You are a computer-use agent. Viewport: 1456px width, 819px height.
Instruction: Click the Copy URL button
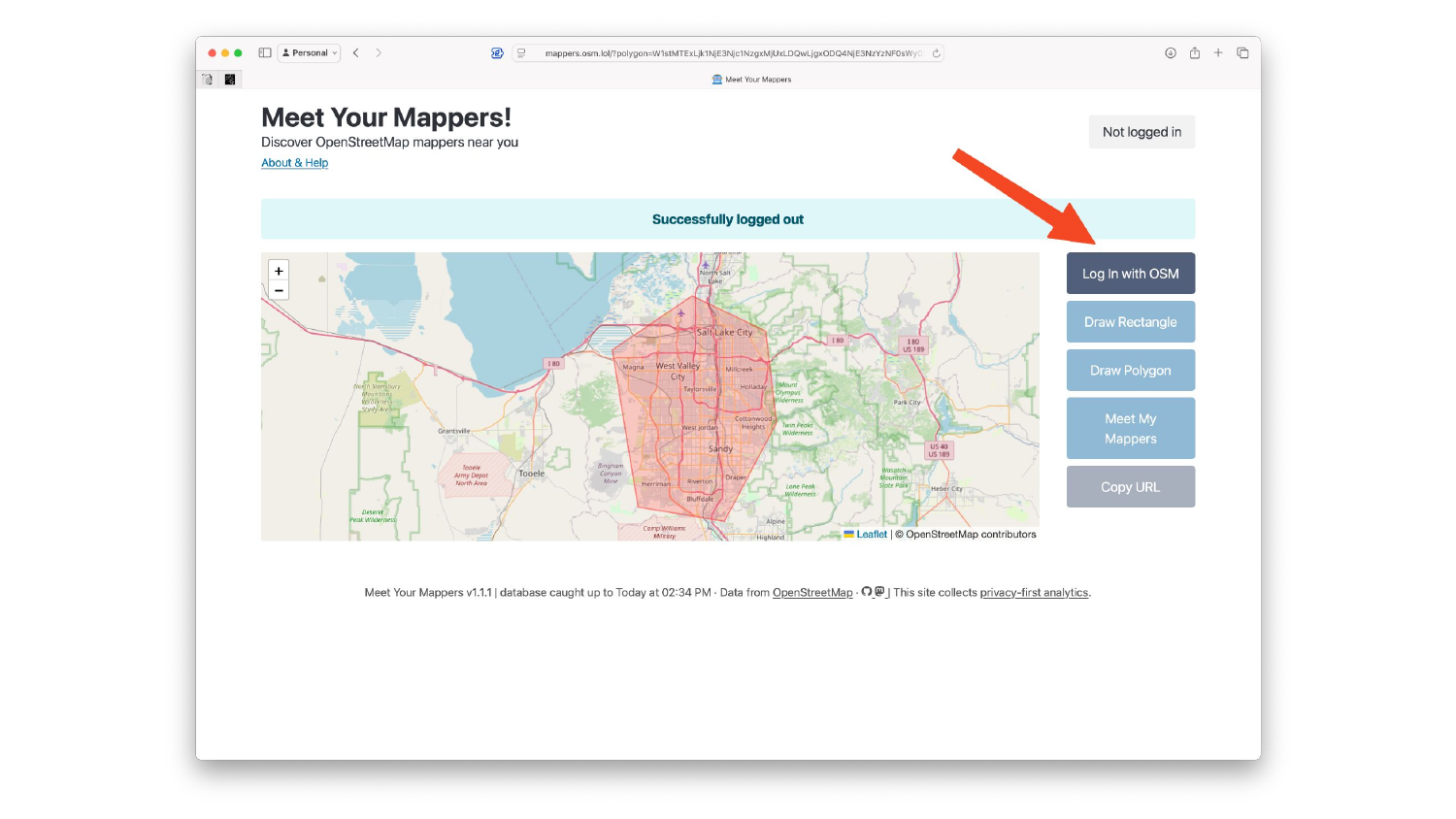[1131, 487]
